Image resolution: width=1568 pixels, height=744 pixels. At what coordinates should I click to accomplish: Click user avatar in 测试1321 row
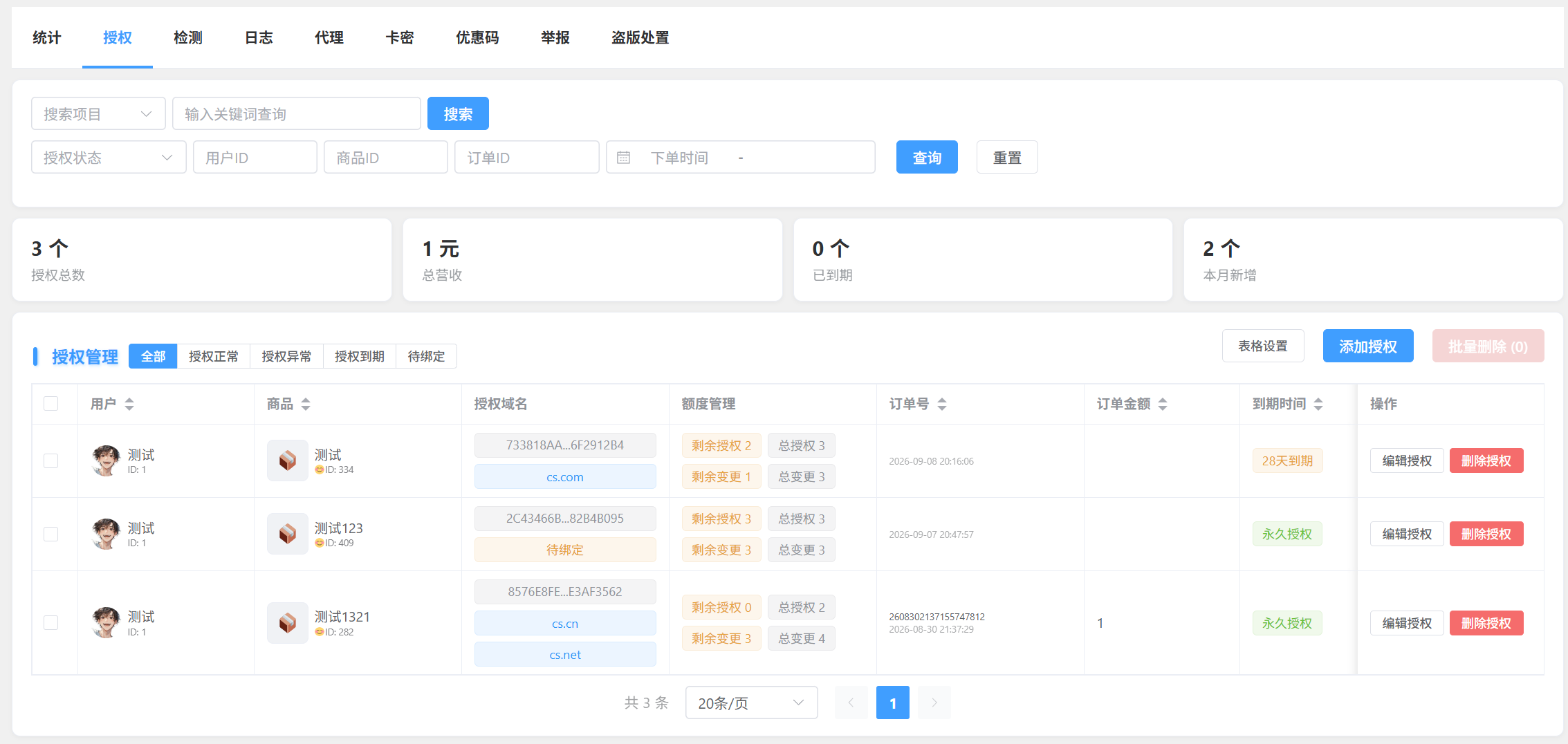pos(106,622)
